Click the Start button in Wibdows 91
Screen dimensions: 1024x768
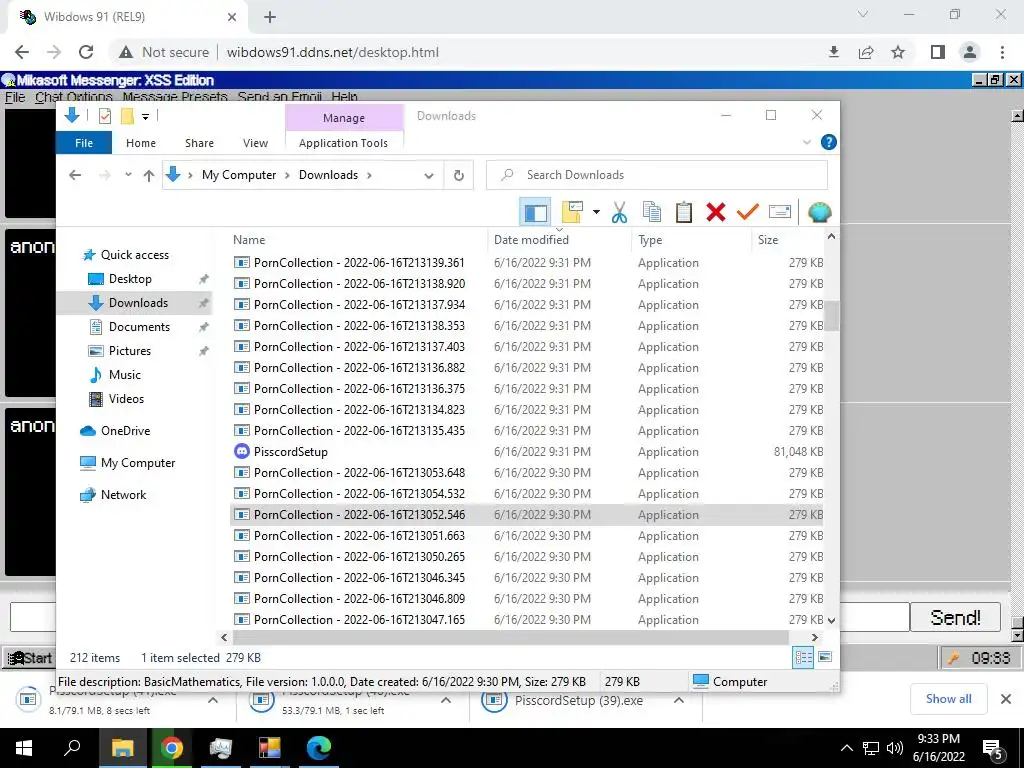tap(29, 658)
